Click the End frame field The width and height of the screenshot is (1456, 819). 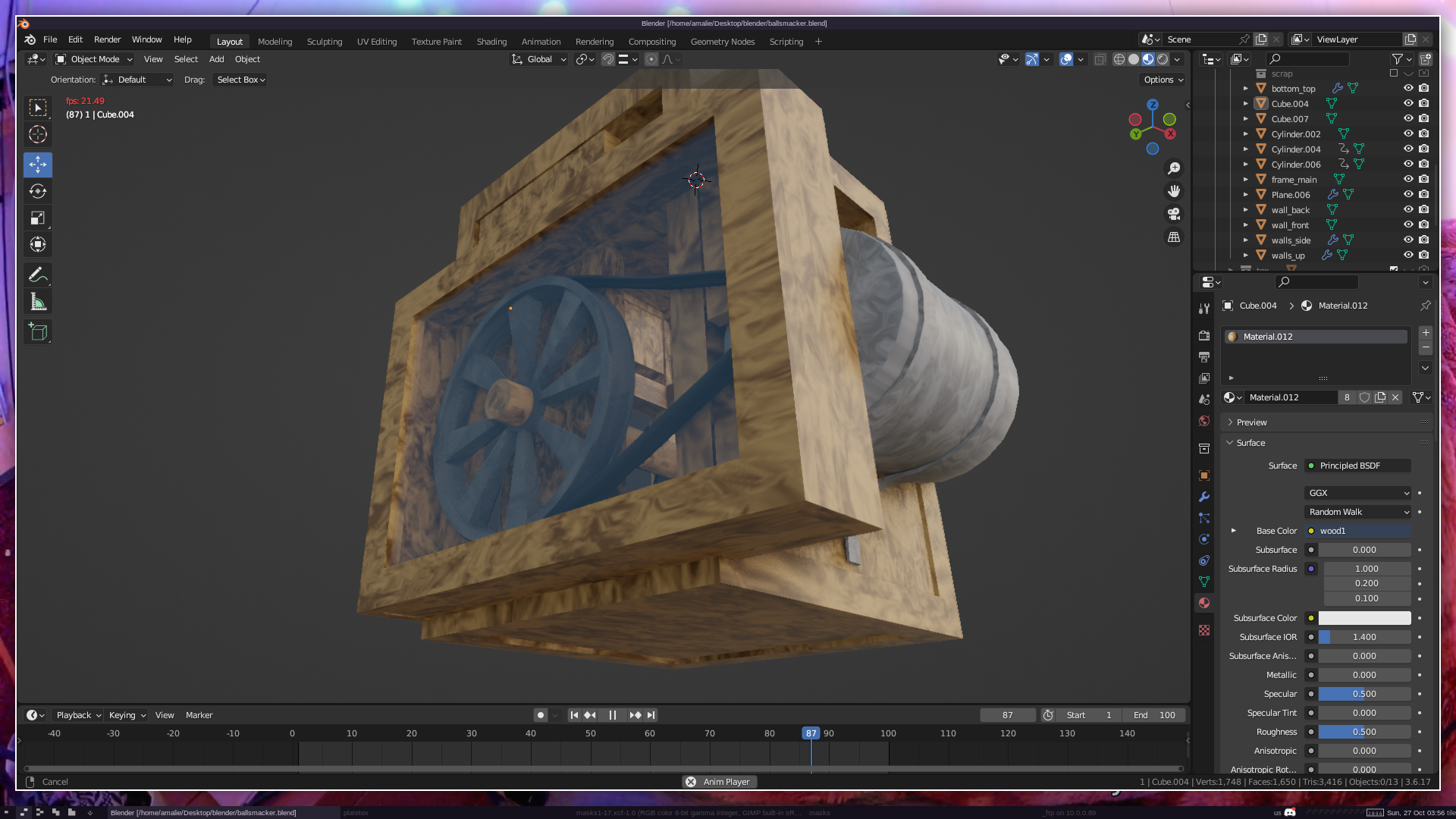(1154, 715)
